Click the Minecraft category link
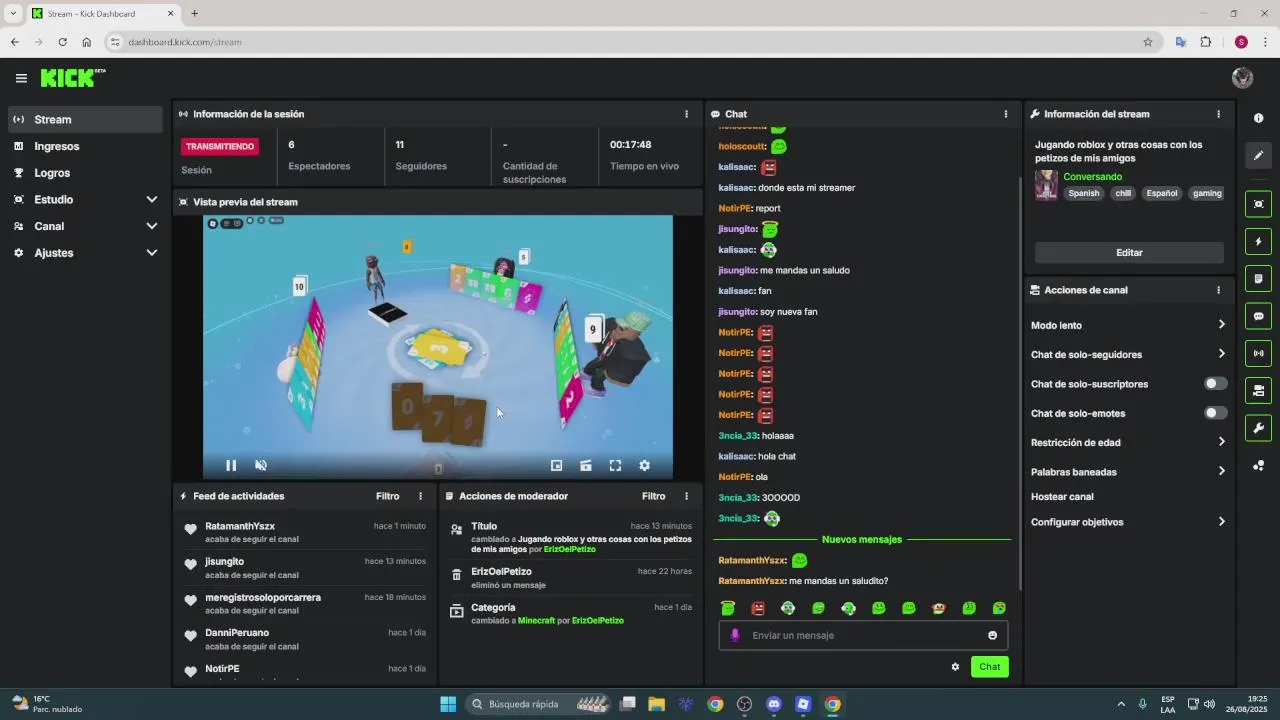 [536, 621]
